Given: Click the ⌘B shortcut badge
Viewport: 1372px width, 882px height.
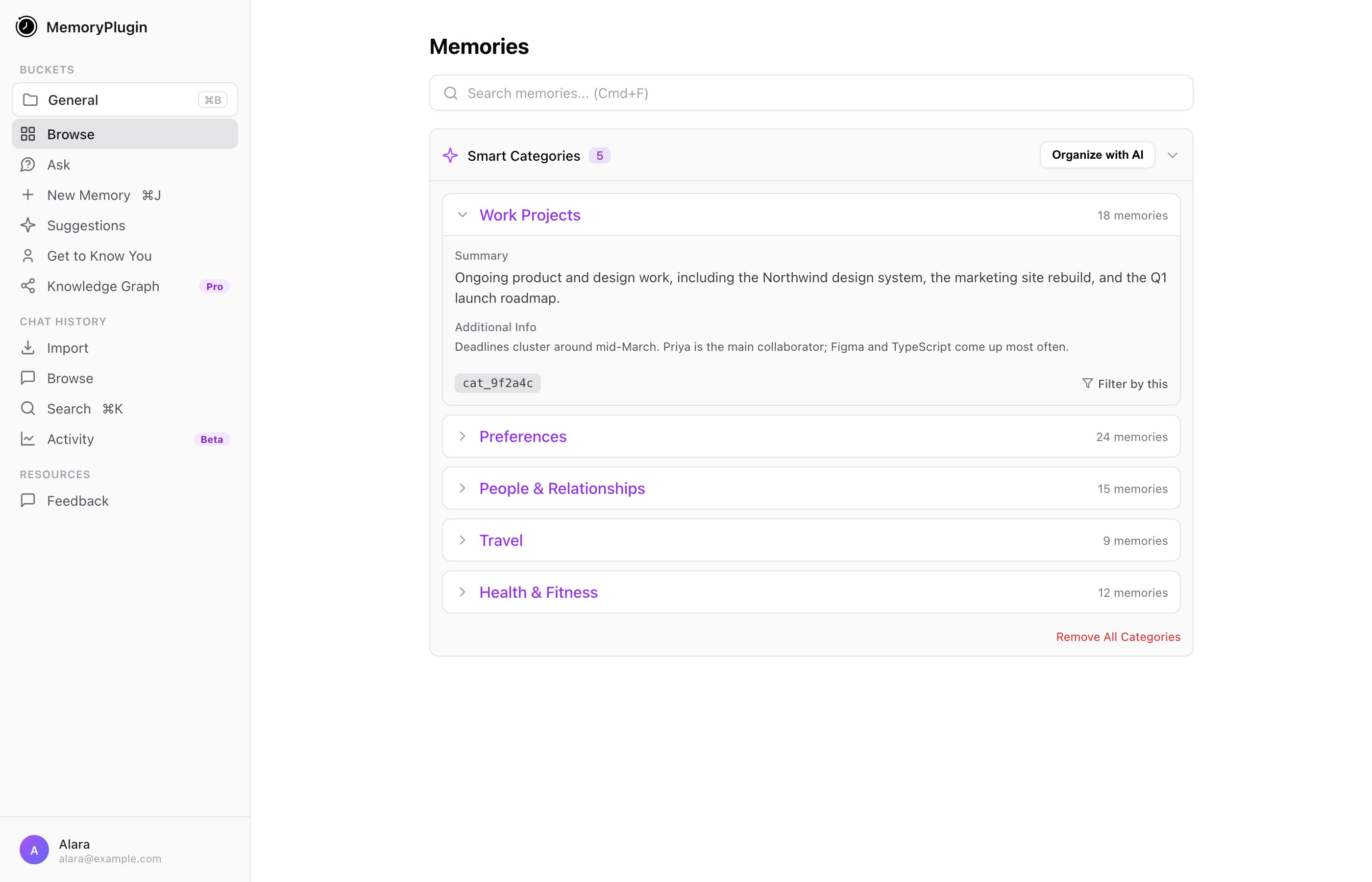Looking at the screenshot, I should 213,99.
